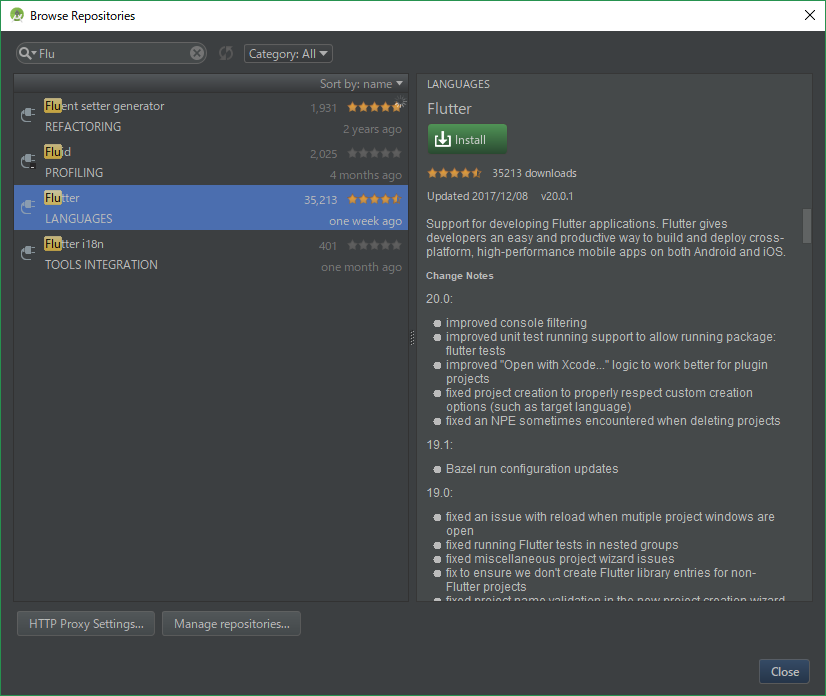Open the Category: All dropdown
The height and width of the screenshot is (696, 826).
288,54
